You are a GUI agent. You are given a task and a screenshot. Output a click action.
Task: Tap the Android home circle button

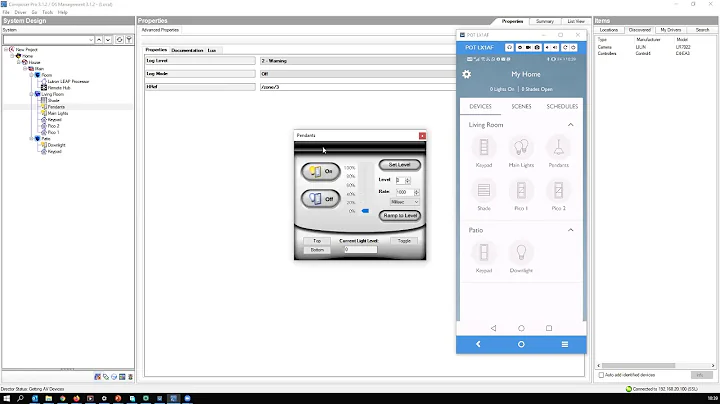521,328
